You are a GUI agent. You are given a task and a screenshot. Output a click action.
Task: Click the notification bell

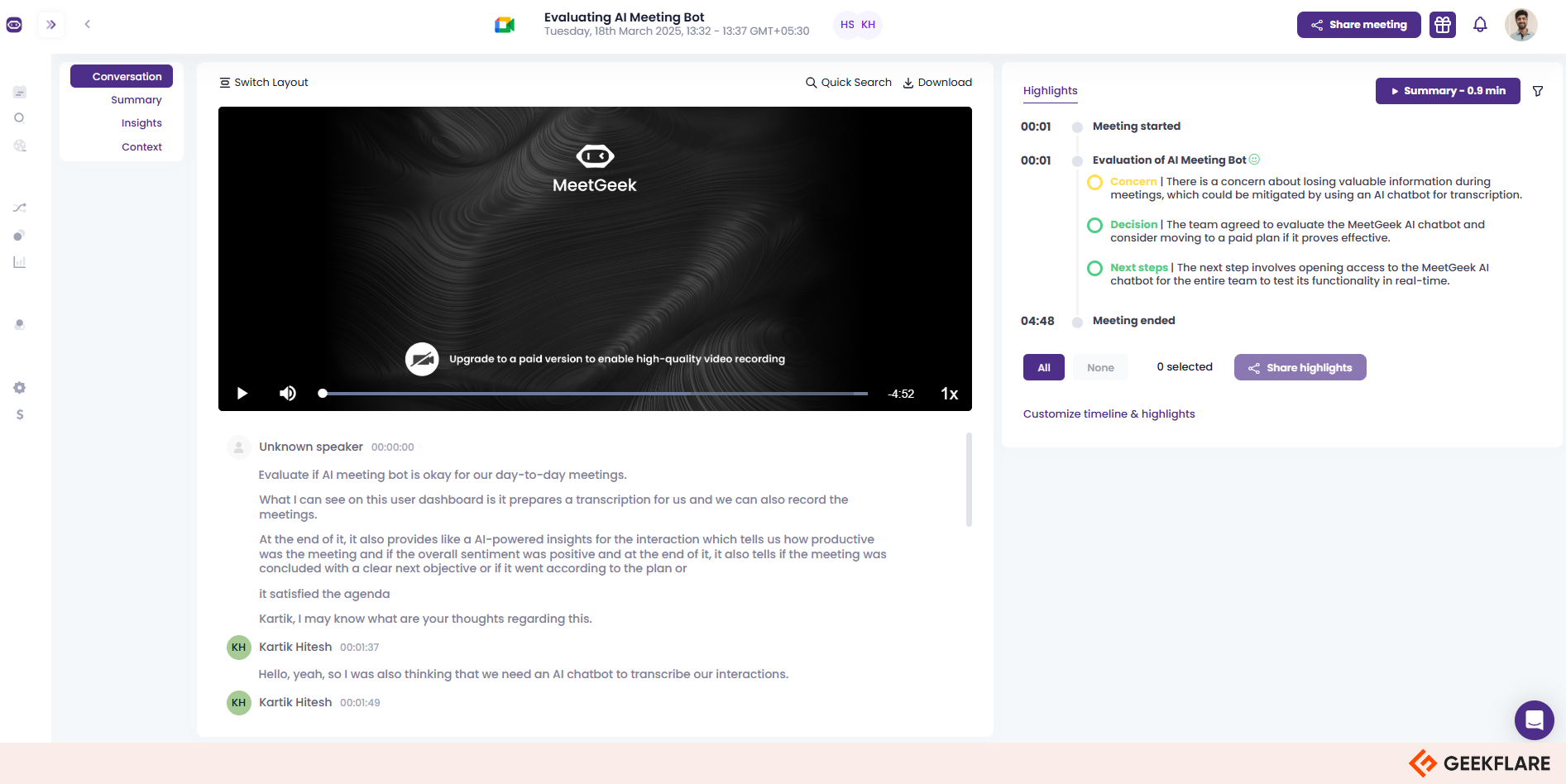coord(1480,25)
